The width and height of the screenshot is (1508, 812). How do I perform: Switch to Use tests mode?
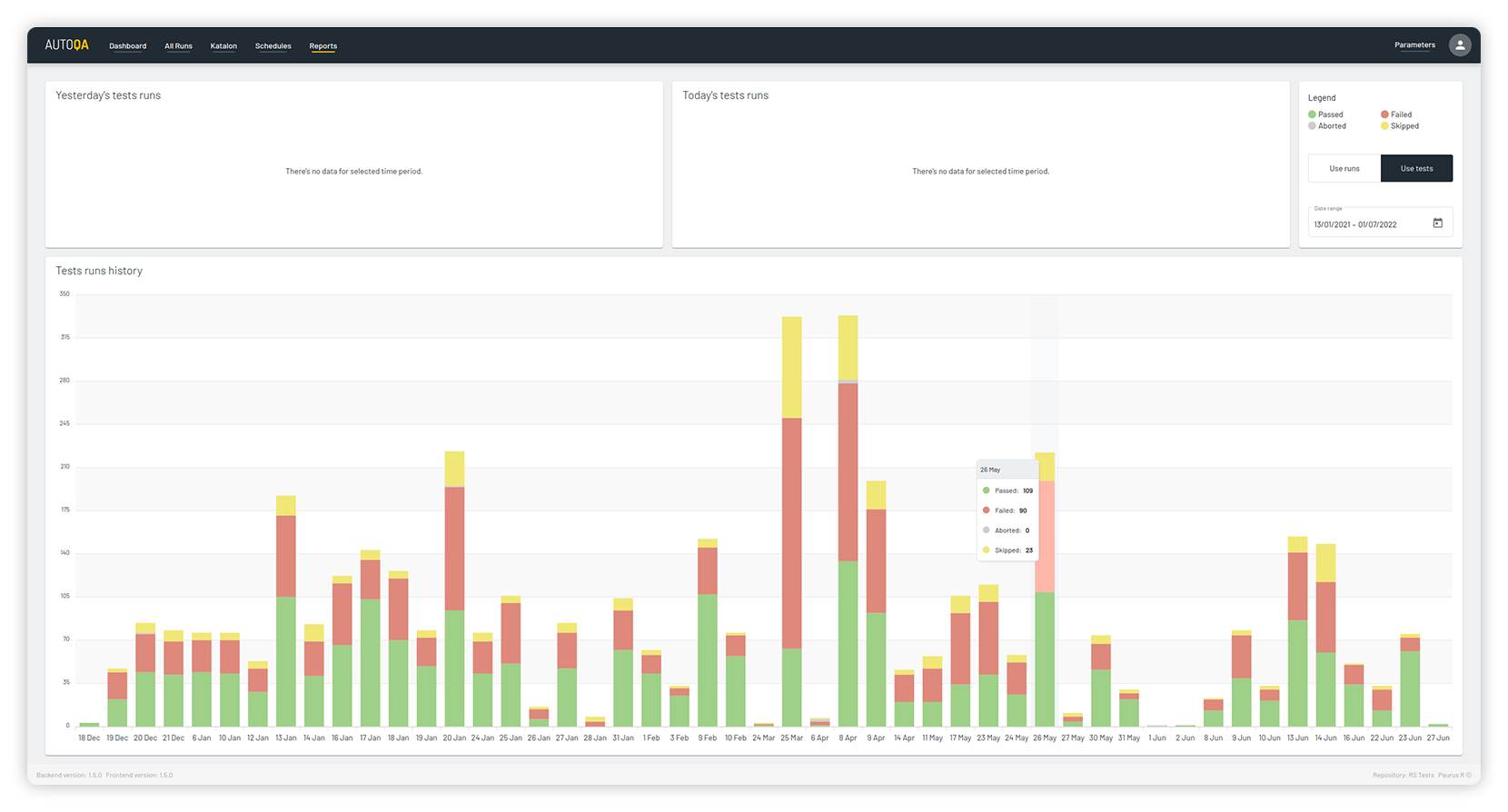coord(1416,169)
